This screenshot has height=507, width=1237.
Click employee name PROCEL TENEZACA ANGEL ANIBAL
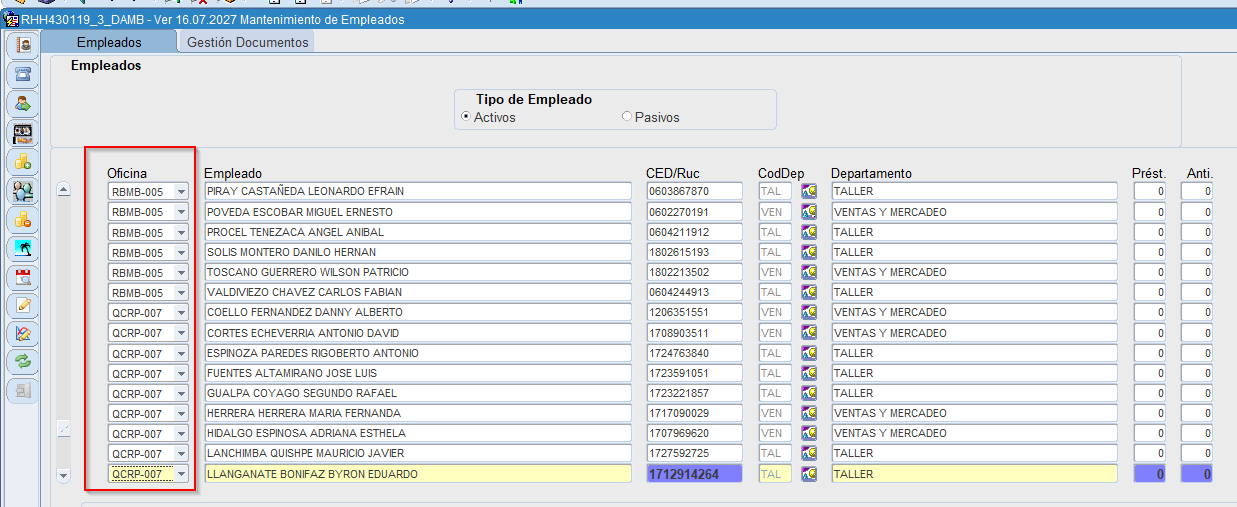[418, 232]
